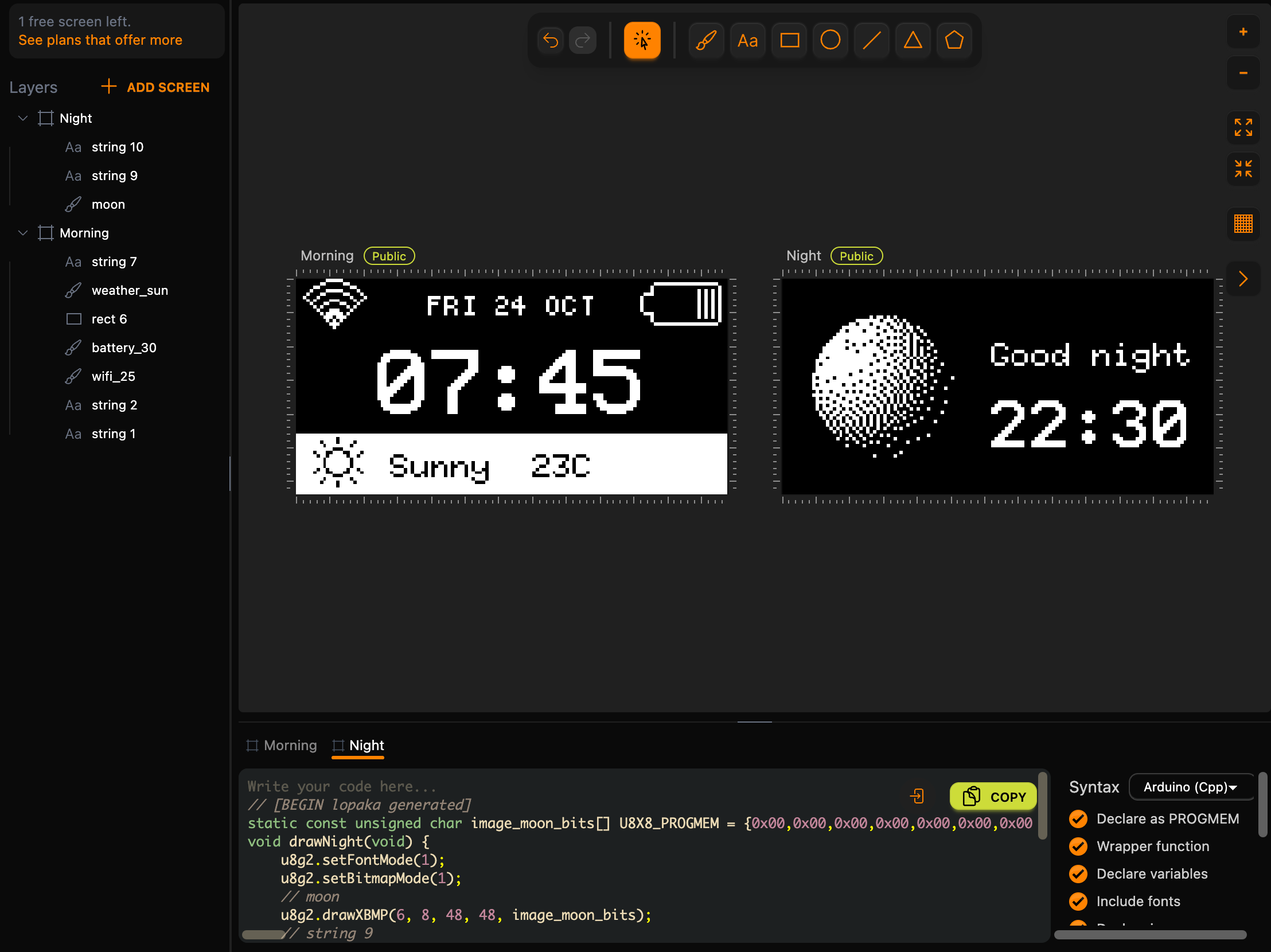
Task: Switch to the Night code tab
Action: [358, 745]
